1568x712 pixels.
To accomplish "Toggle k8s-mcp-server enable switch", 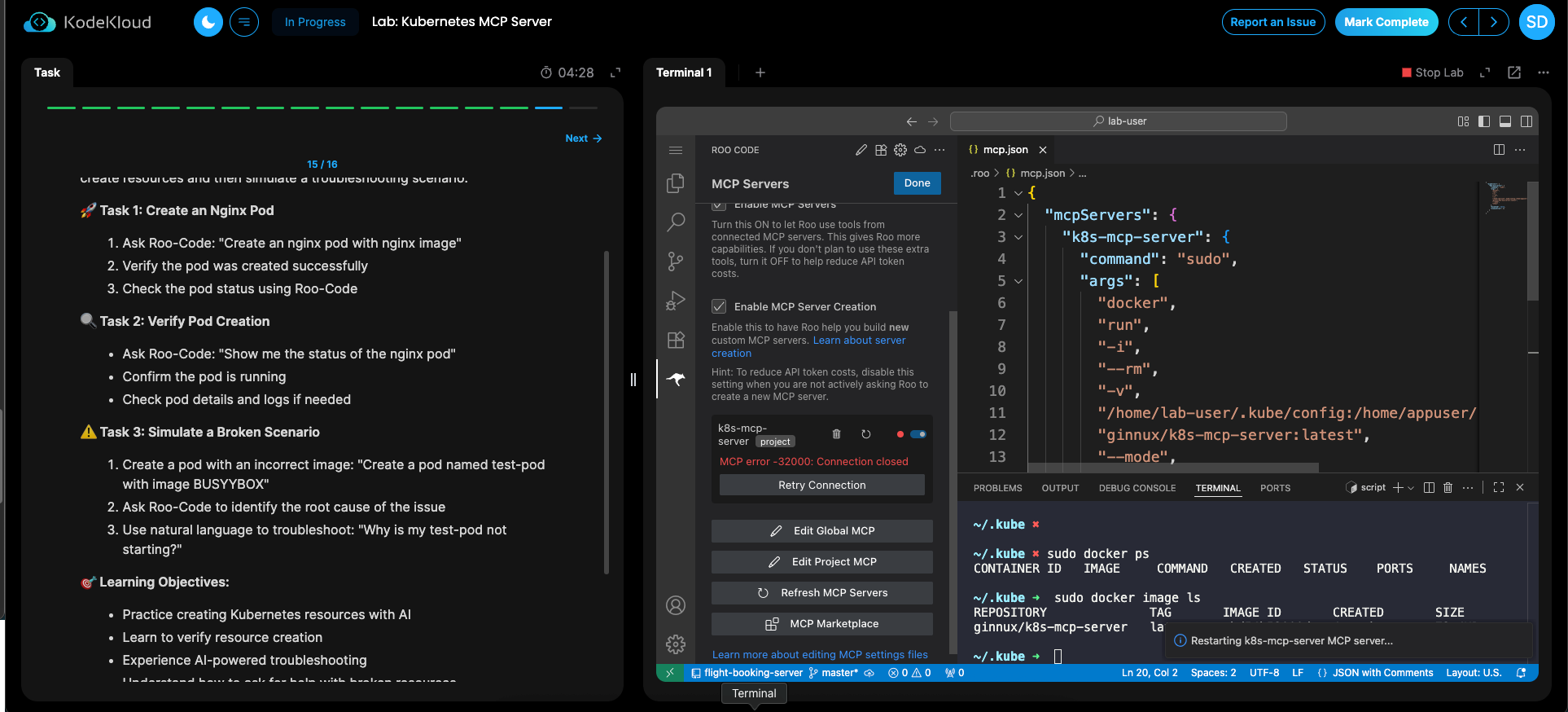I will click(x=918, y=434).
